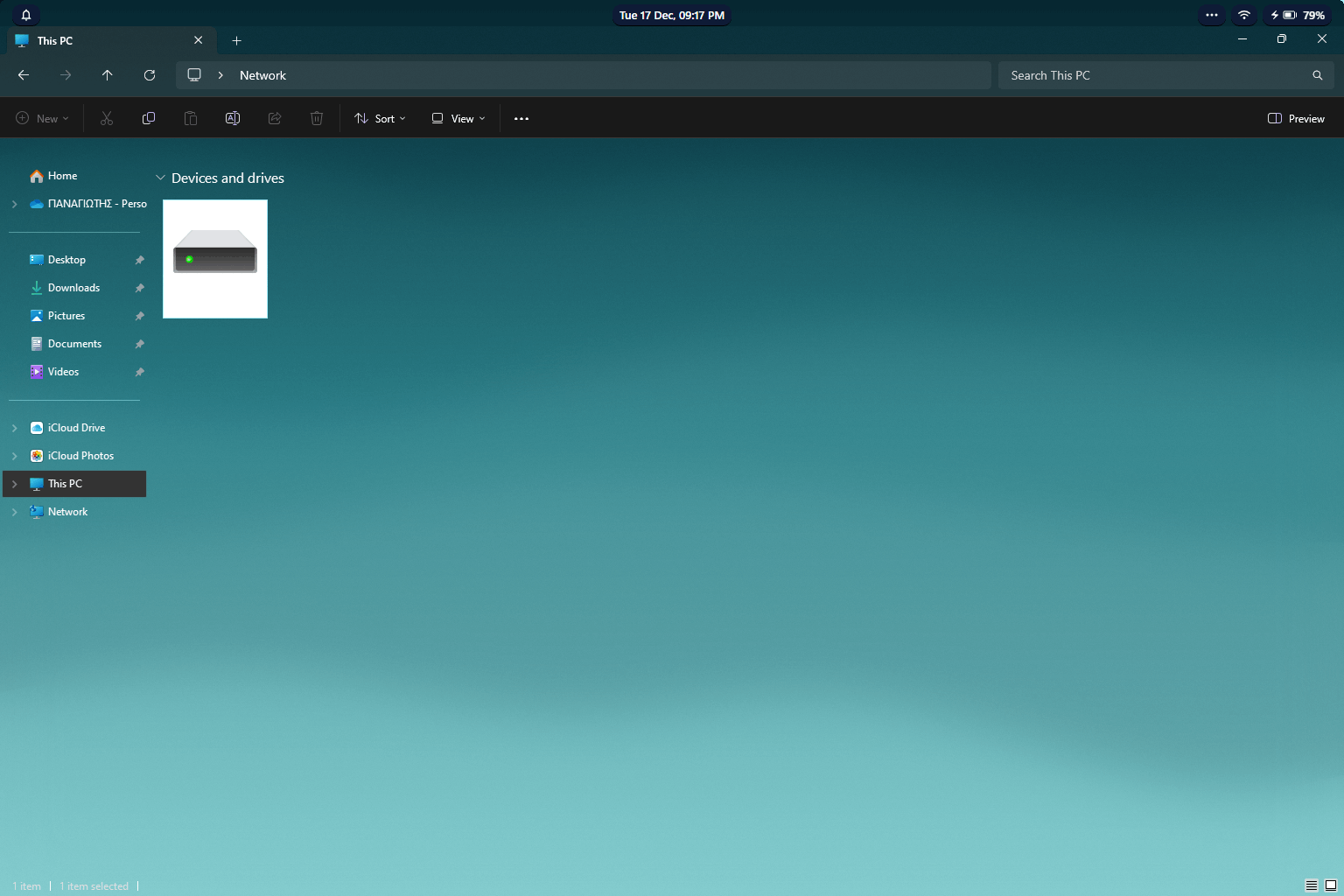
Task: Expand the iCloud Photos tree node
Action: pos(14,456)
